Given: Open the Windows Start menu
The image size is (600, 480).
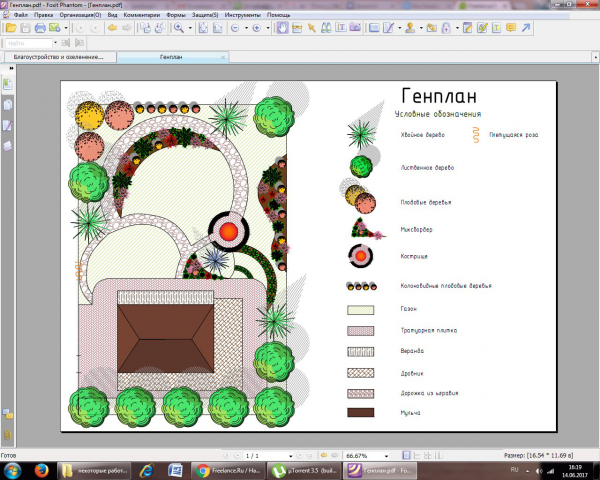Looking at the screenshot, I should (12, 471).
